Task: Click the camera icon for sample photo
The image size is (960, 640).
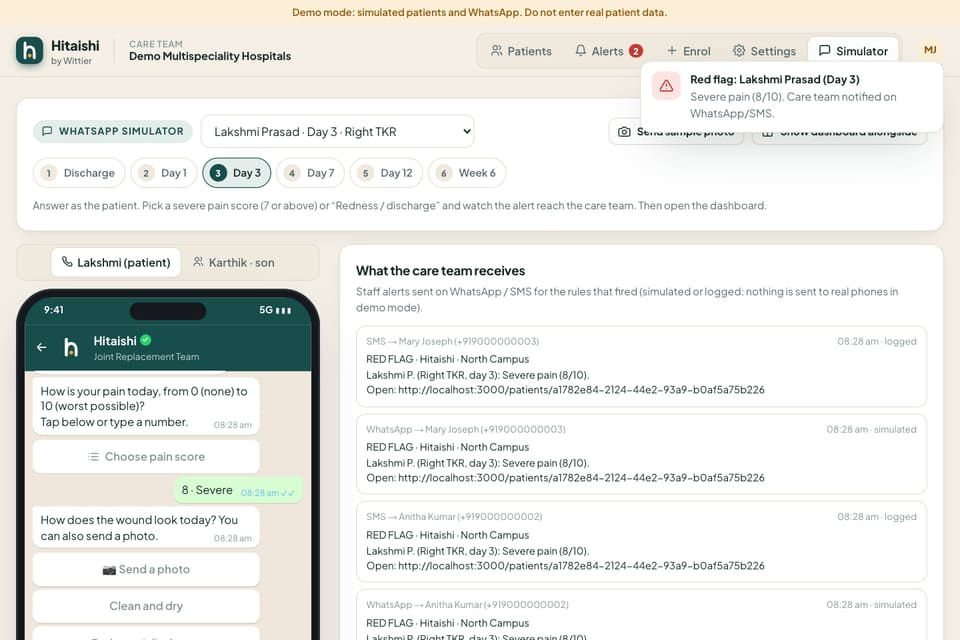Action: [x=624, y=132]
